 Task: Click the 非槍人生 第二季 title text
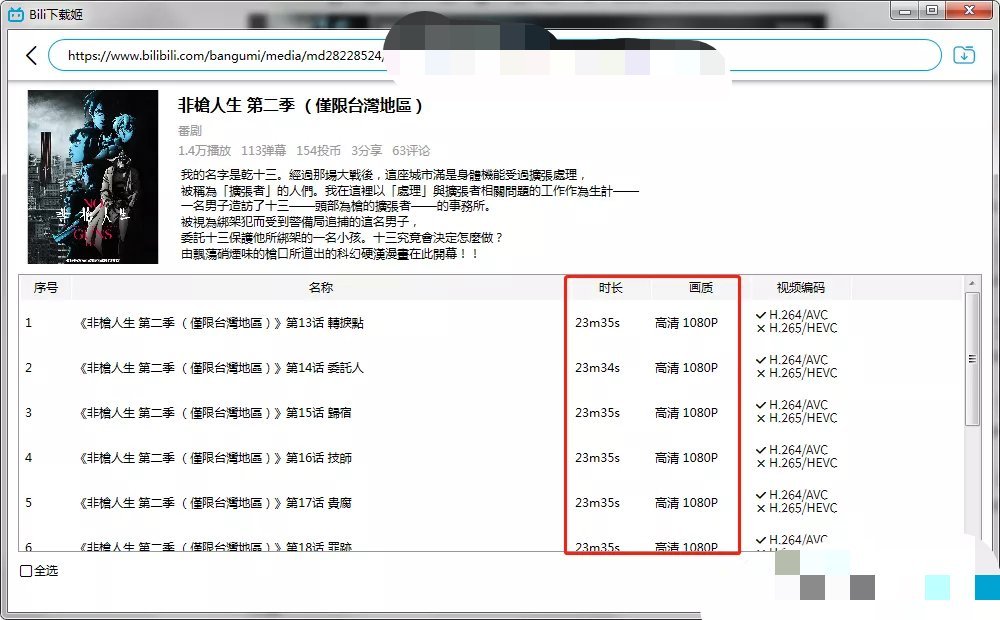click(x=300, y=105)
